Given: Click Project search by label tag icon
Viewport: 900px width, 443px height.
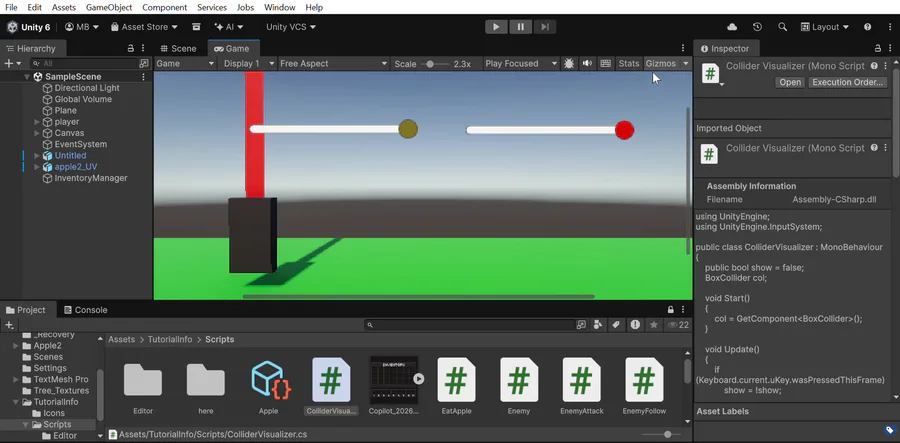Looking at the screenshot, I should pyautogui.click(x=616, y=325).
